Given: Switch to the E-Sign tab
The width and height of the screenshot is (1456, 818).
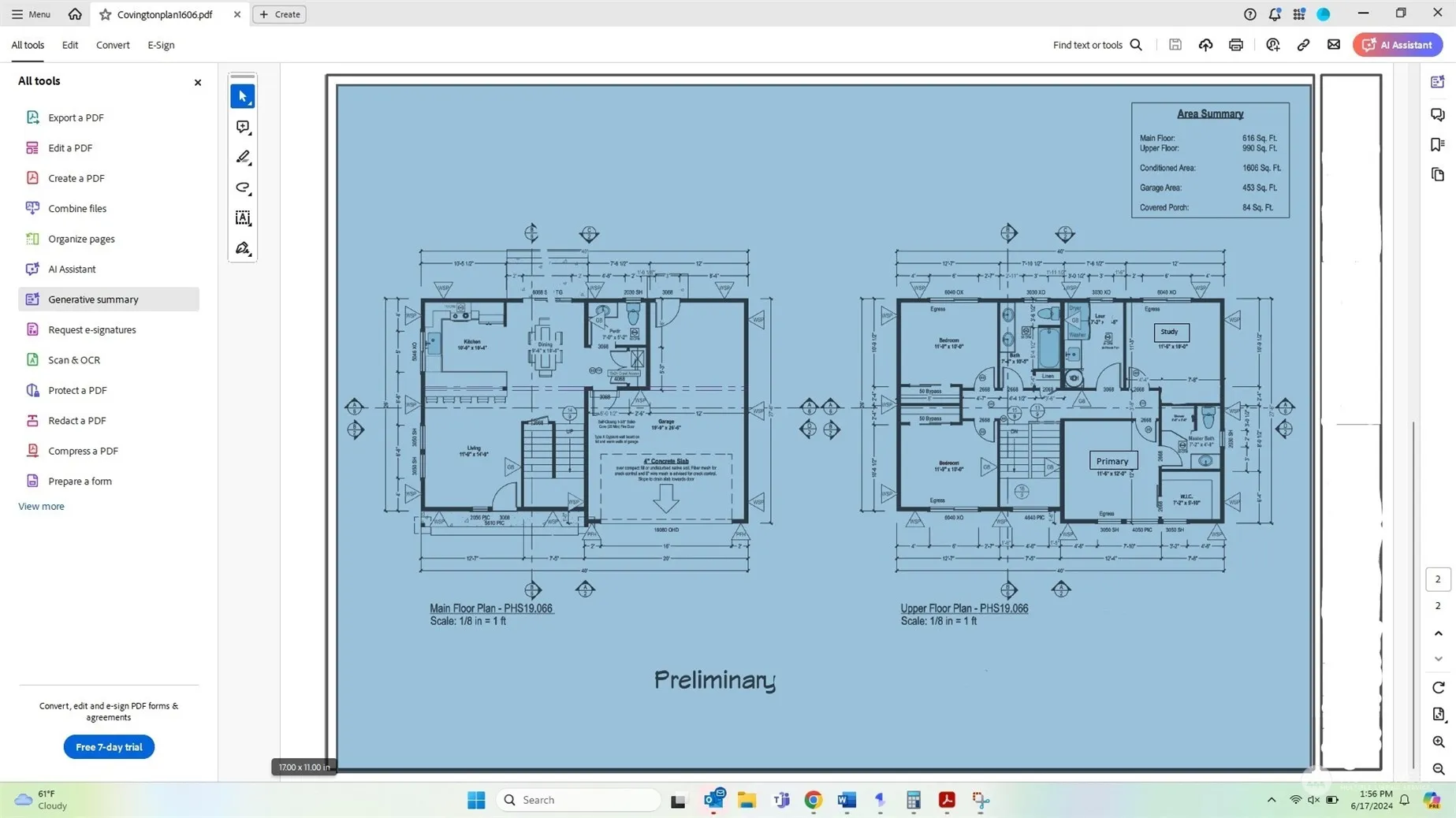Looking at the screenshot, I should pyautogui.click(x=161, y=45).
